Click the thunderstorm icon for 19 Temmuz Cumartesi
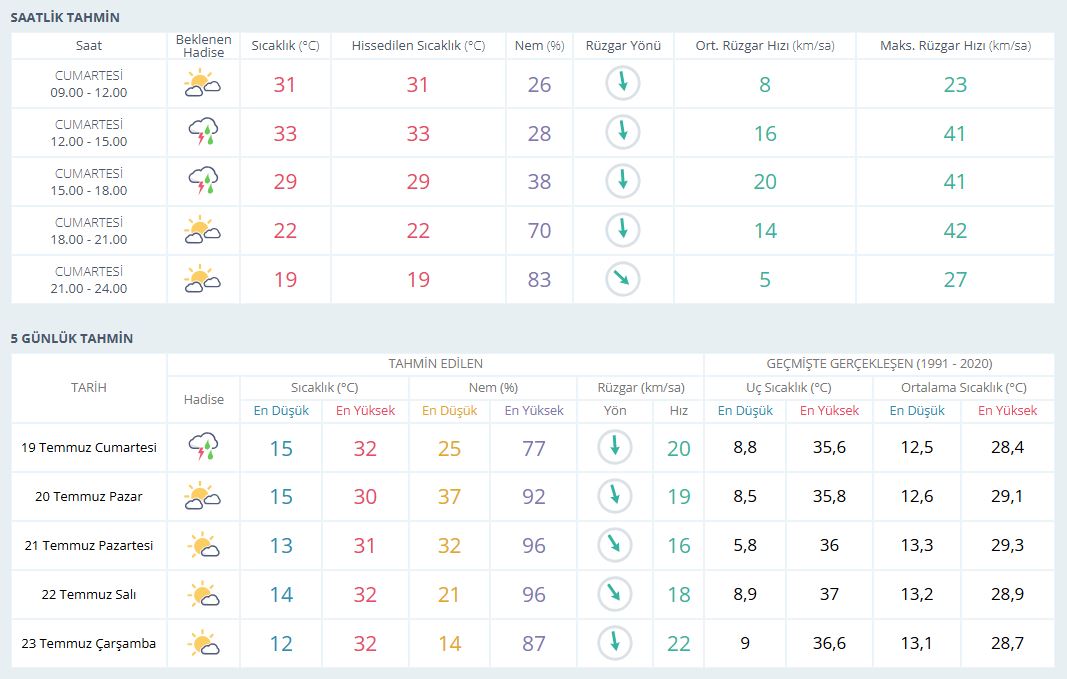1067x679 pixels. click(203, 448)
